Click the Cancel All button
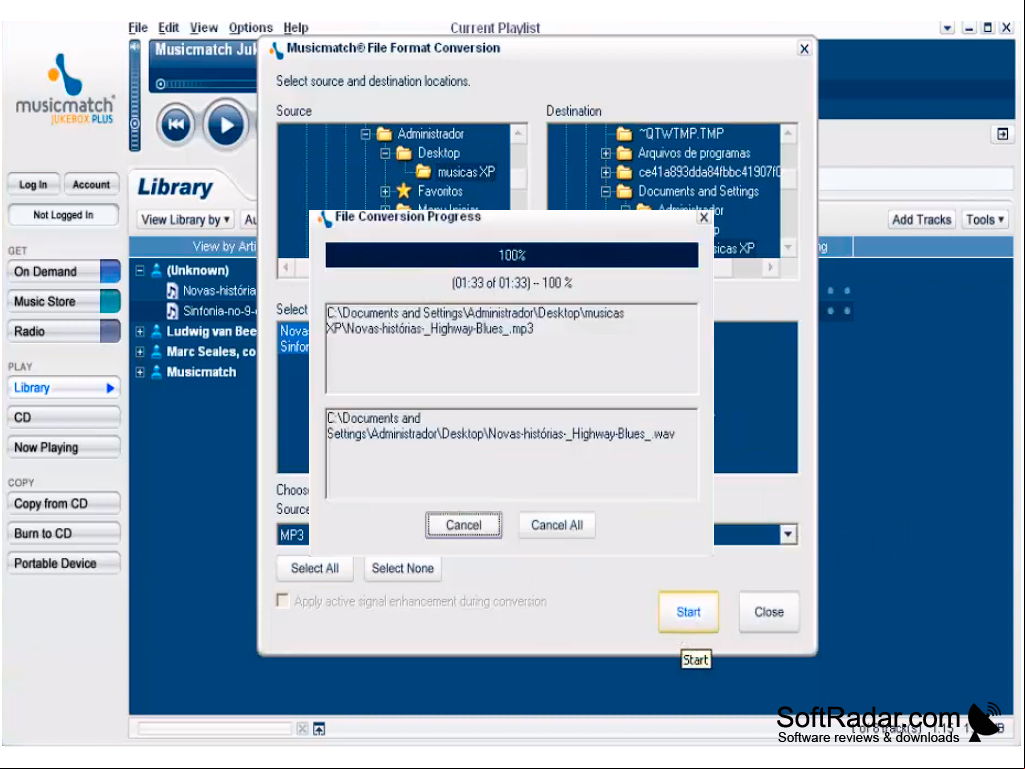1025x769 pixels. pos(557,525)
